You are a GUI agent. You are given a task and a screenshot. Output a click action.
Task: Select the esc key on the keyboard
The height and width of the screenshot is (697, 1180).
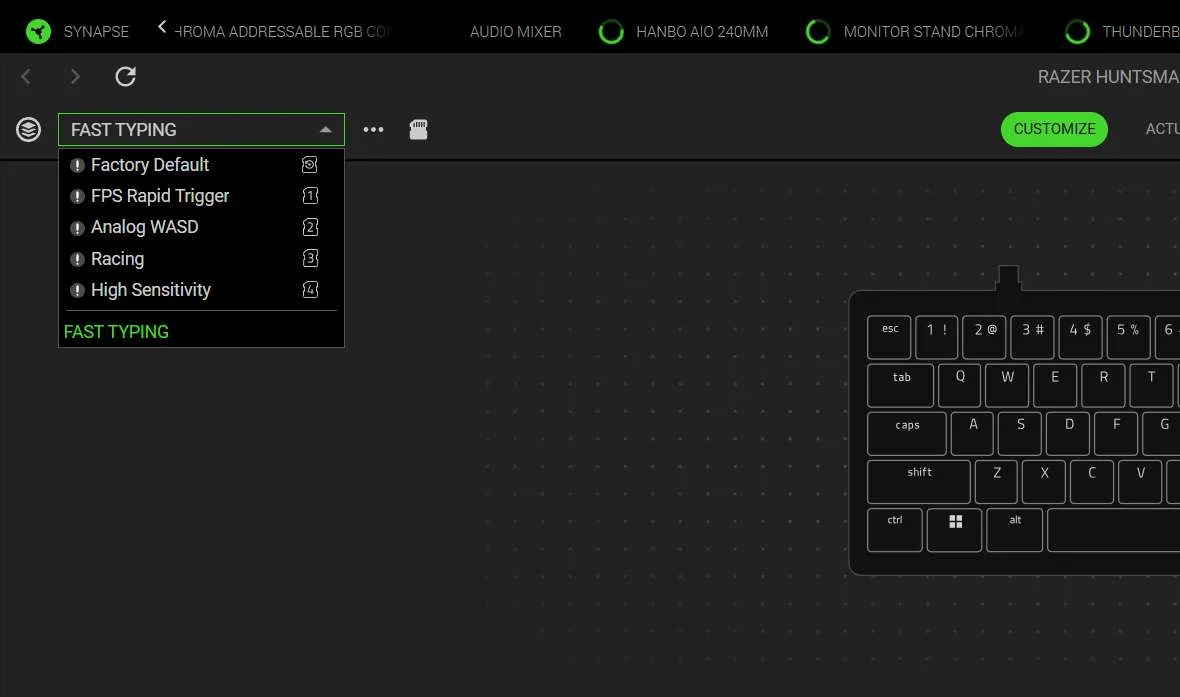pyautogui.click(x=890, y=337)
